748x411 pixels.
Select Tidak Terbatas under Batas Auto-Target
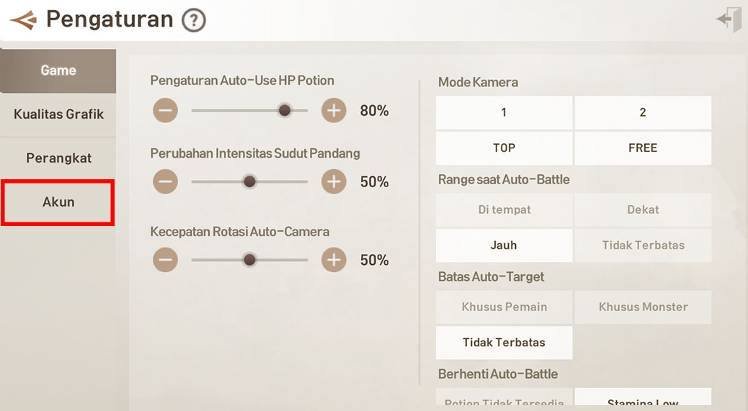[x=504, y=342]
